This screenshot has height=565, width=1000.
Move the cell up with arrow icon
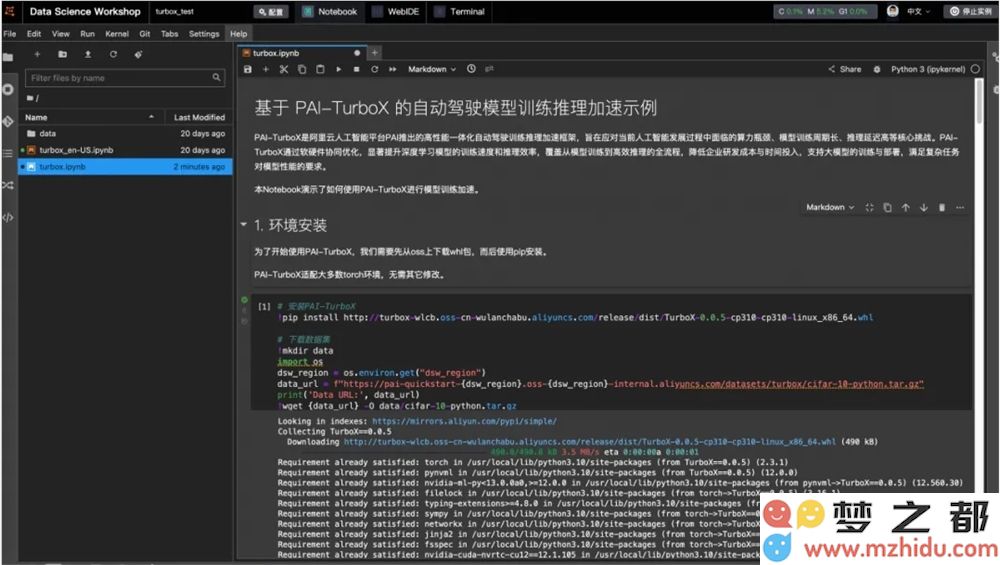point(906,207)
